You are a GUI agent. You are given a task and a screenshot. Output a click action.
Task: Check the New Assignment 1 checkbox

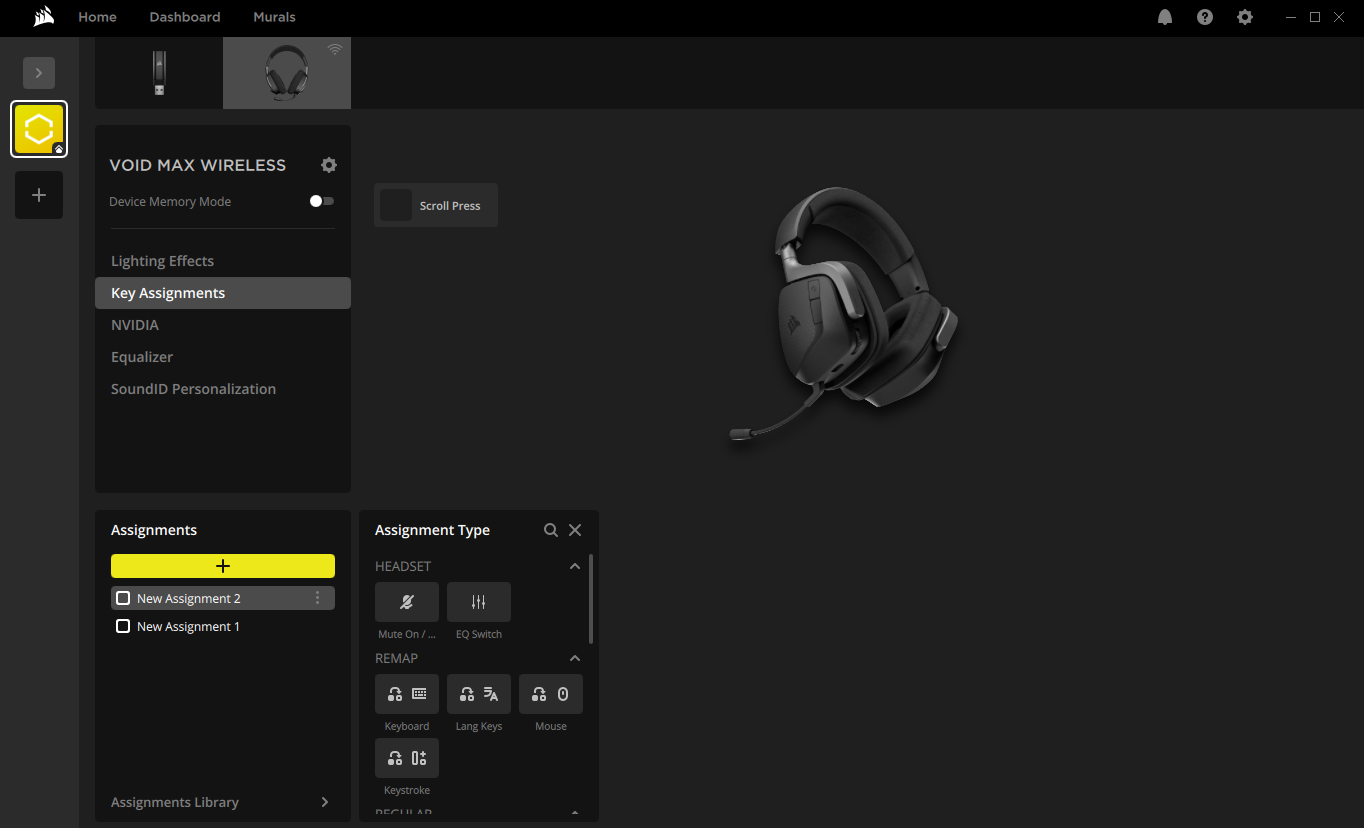coord(122,625)
